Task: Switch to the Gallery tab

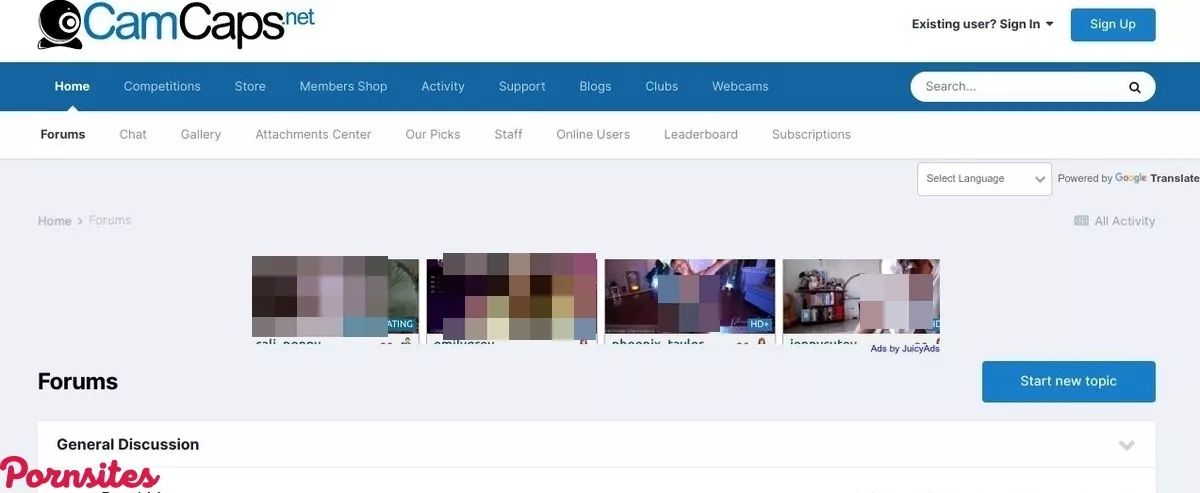Action: coord(201,134)
